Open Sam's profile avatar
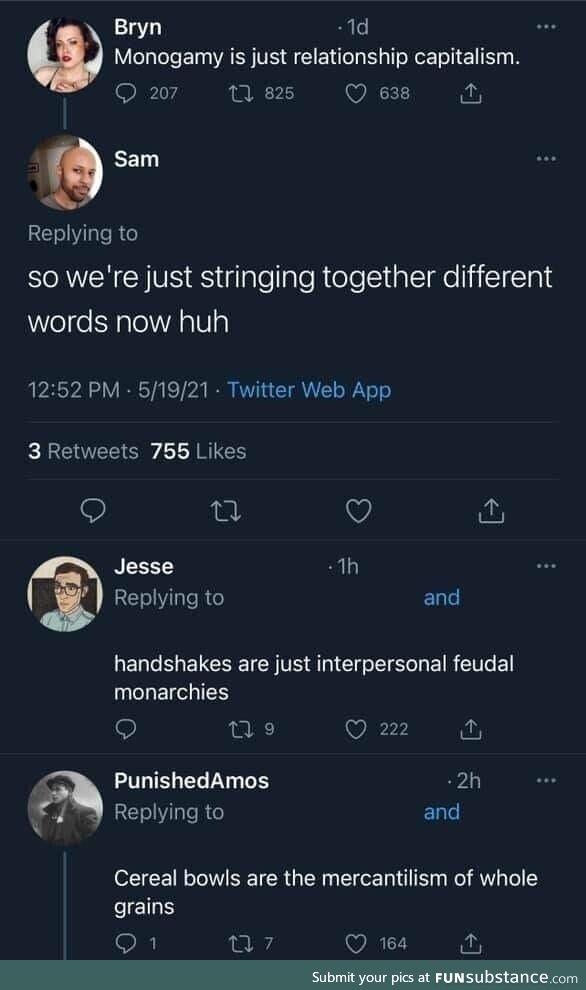This screenshot has width=586, height=990. coord(65,172)
